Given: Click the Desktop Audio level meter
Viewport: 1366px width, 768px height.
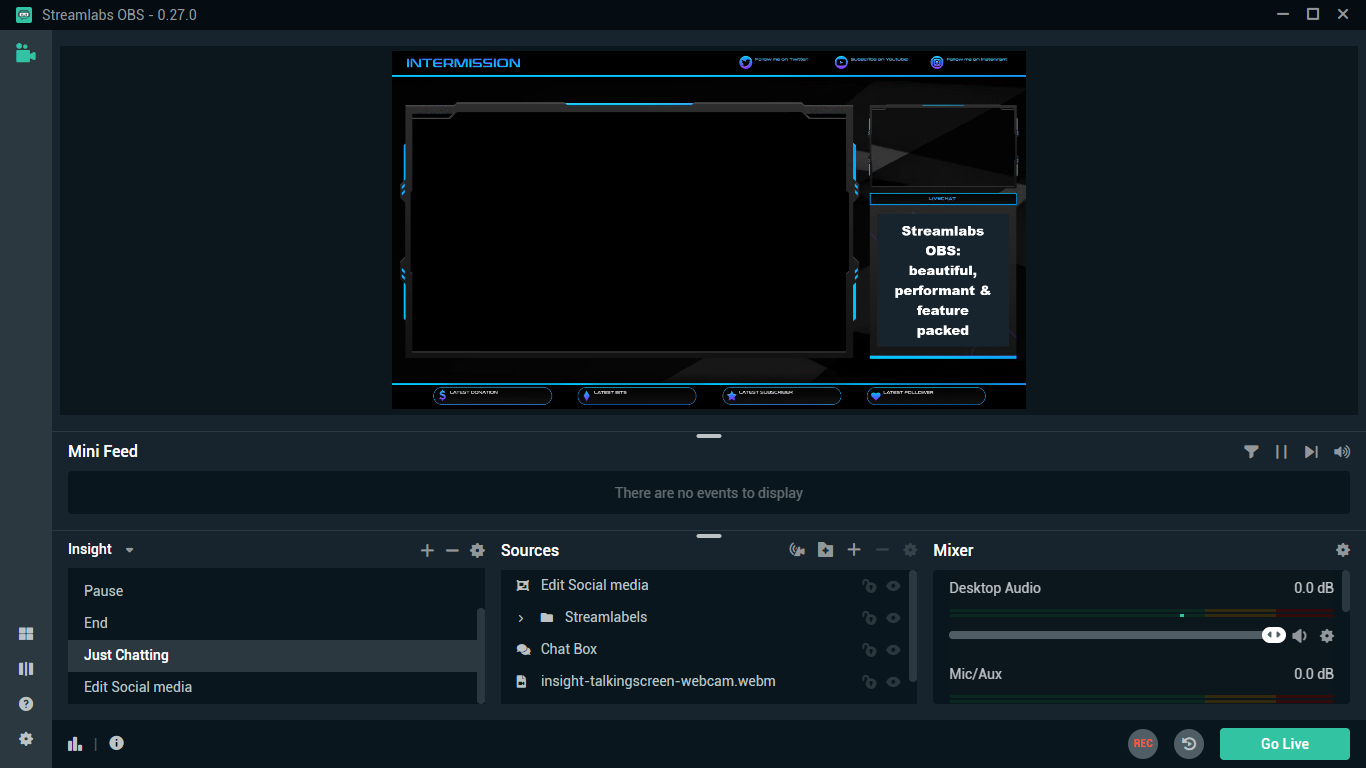Looking at the screenshot, I should click(1141, 613).
